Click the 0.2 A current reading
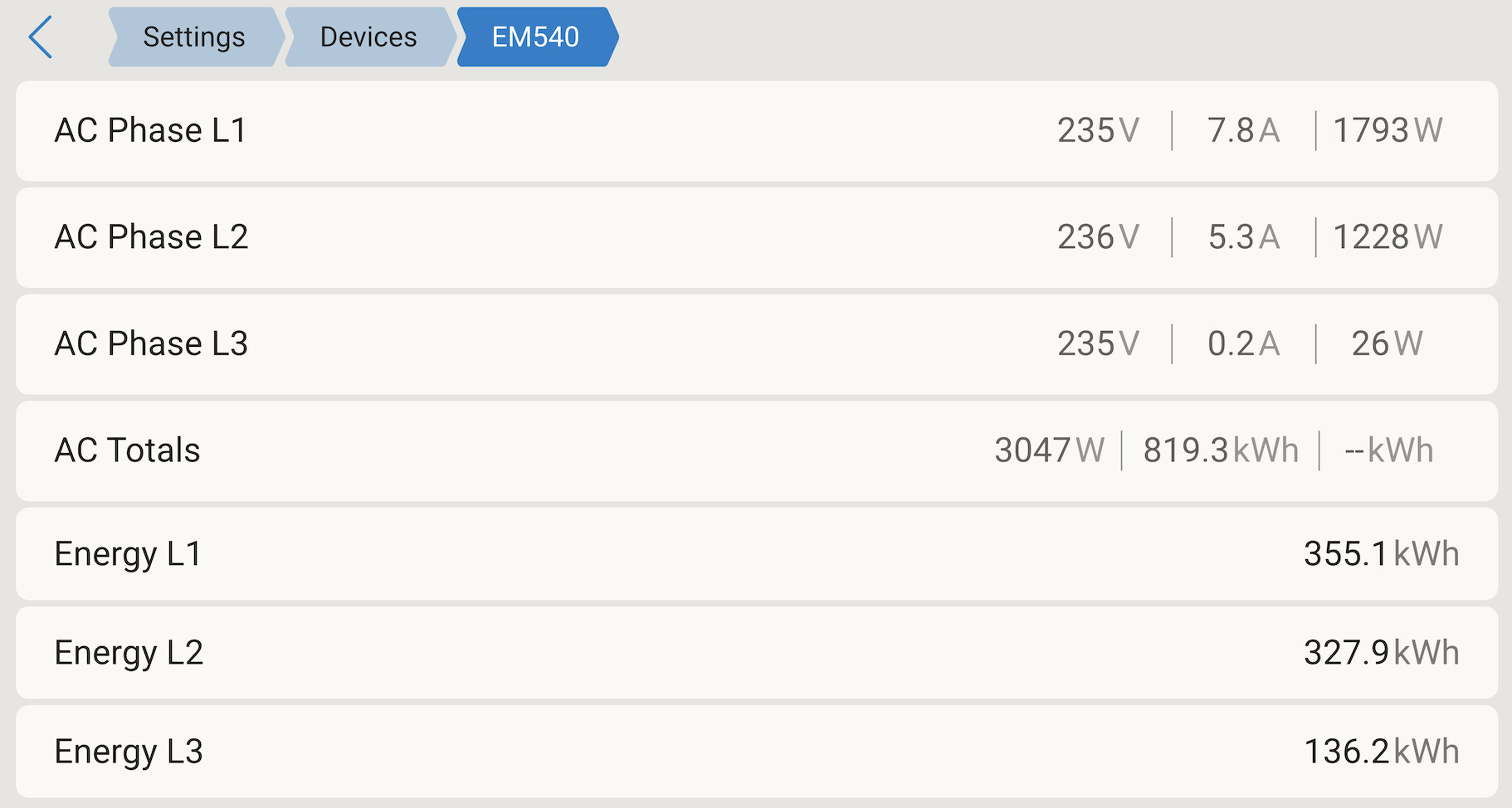This screenshot has width=1512, height=808. [x=1243, y=344]
